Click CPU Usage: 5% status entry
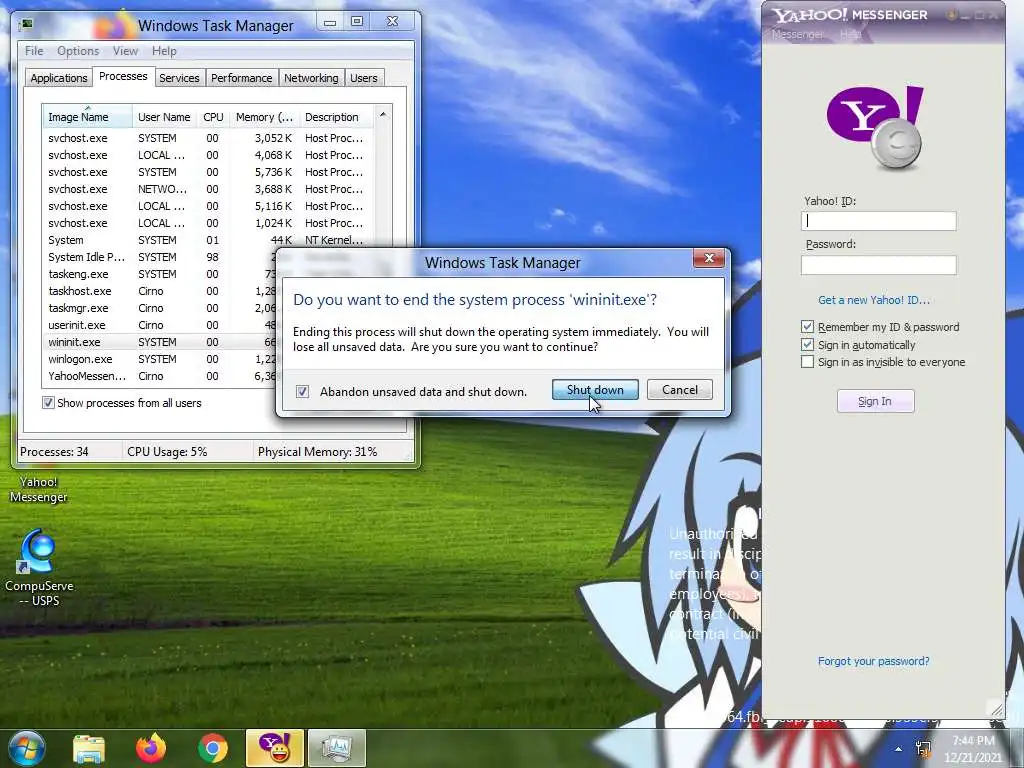The height and width of the screenshot is (768, 1024). pos(167,451)
